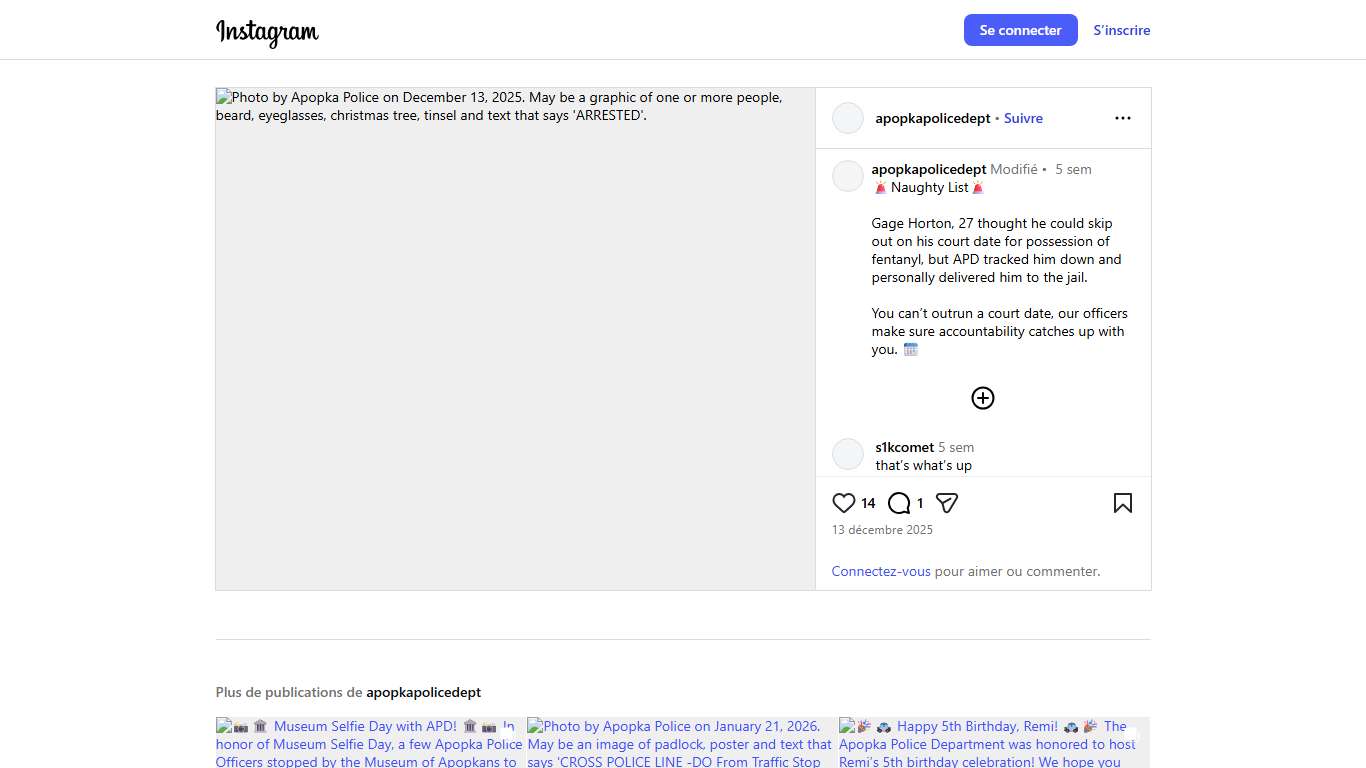The width and height of the screenshot is (1366, 768).
Task: Toggle the bookmark Save icon
Action: (x=1122, y=503)
